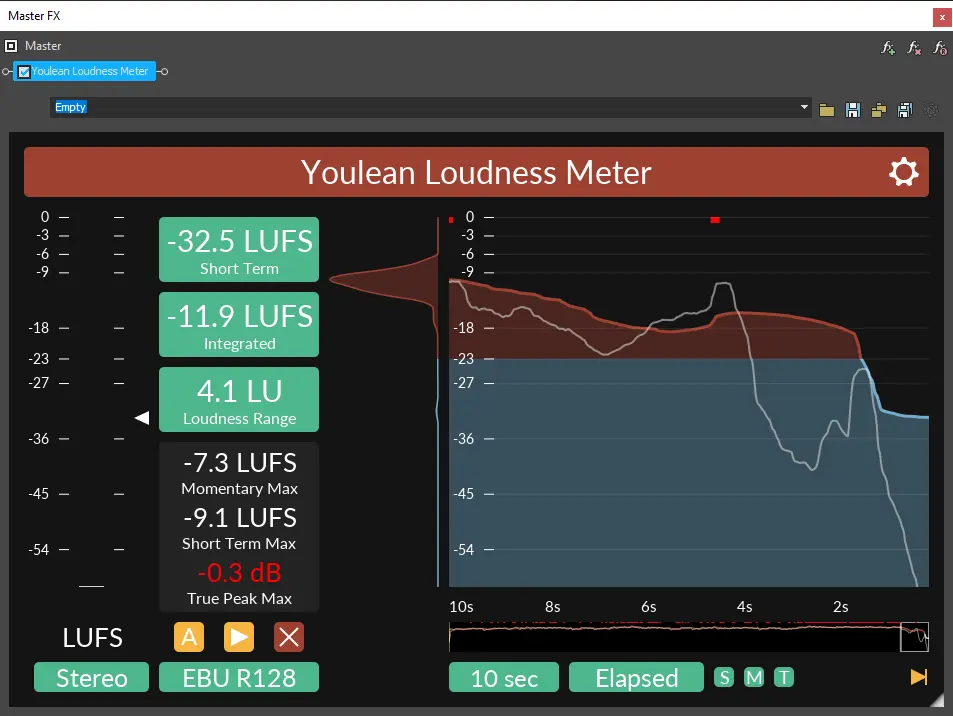Open Youlean Loudness Meter settings gear
Viewport: 953px width, 716px height.
coord(903,172)
